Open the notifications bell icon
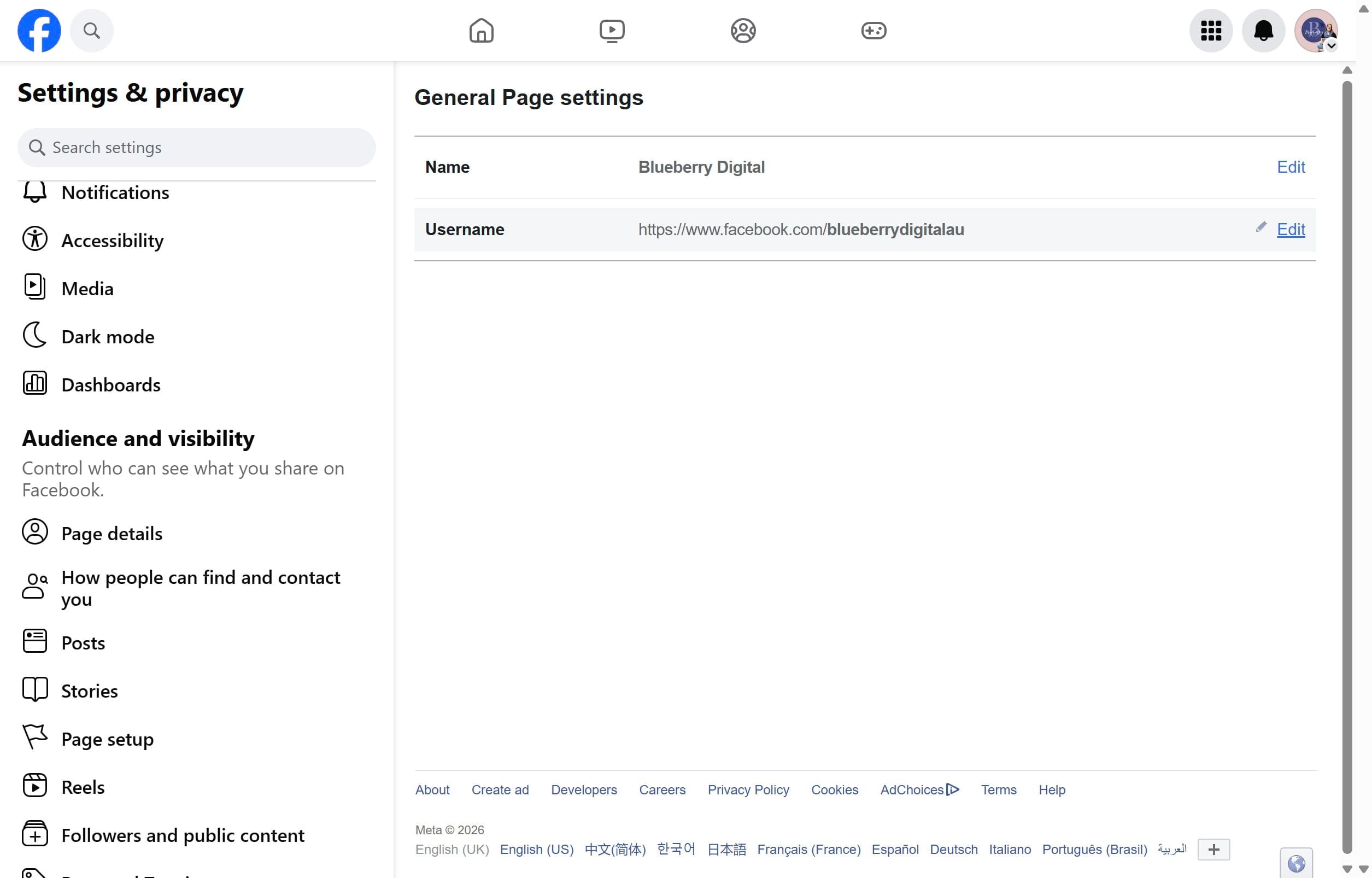Image resolution: width=1372 pixels, height=878 pixels. (1263, 31)
